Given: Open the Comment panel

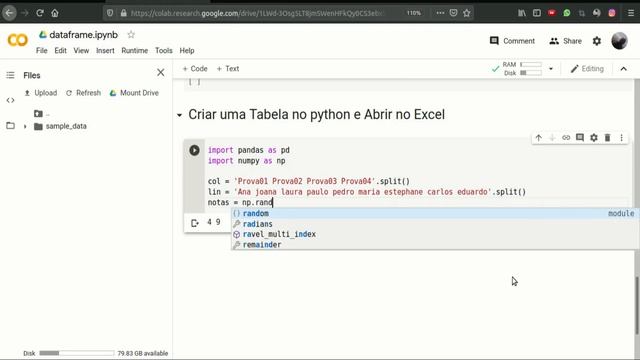Looking at the screenshot, I should 512,41.
